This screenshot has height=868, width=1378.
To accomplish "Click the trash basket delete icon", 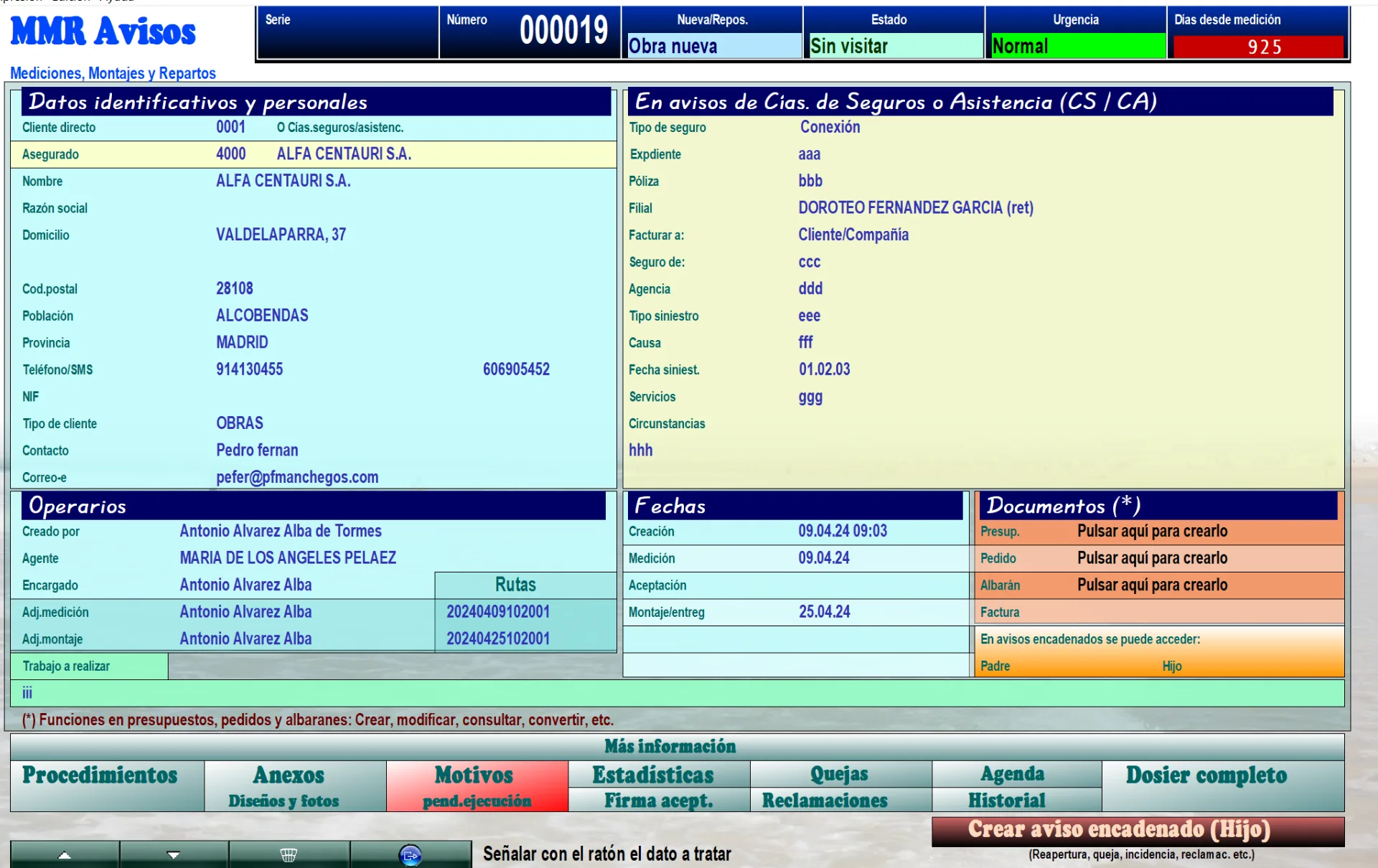I will tap(289, 854).
